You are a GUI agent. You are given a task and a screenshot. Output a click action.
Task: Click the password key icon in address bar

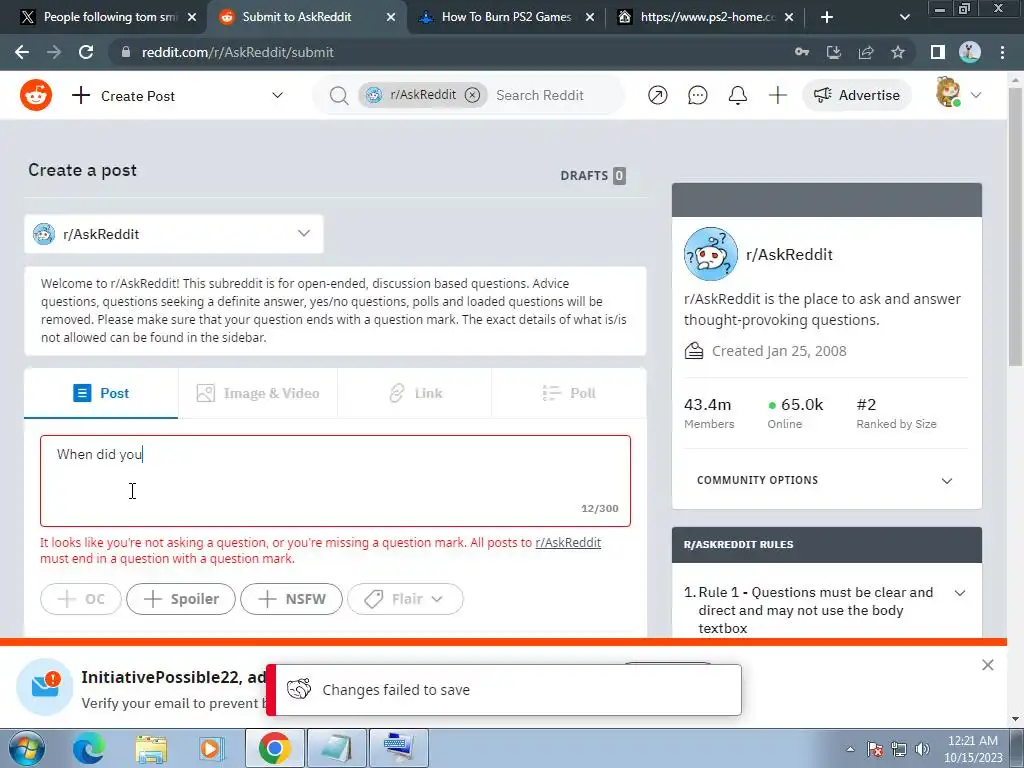(802, 52)
